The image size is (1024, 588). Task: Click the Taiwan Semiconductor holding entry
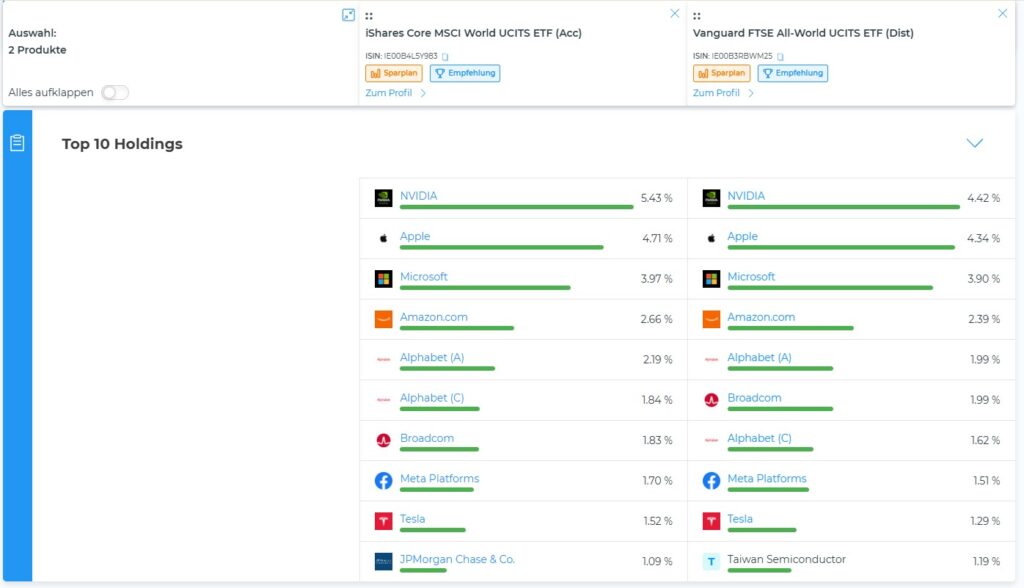tap(786, 559)
